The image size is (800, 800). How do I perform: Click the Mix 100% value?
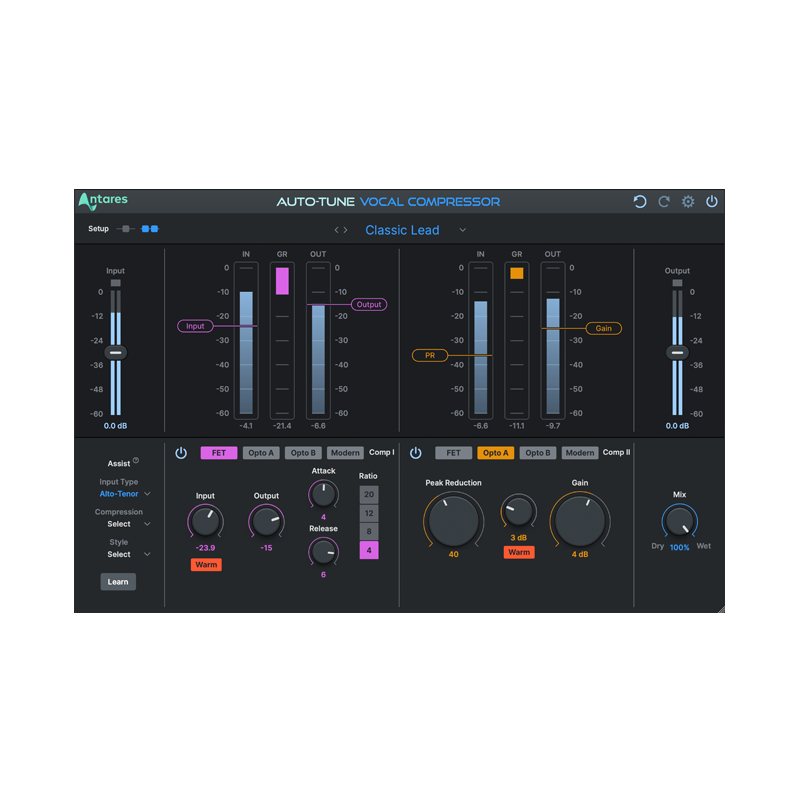point(680,547)
